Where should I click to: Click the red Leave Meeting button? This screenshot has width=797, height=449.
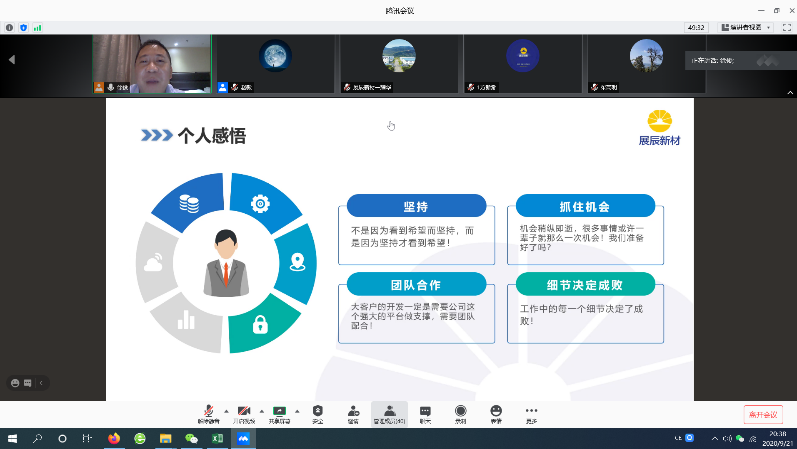(x=763, y=414)
